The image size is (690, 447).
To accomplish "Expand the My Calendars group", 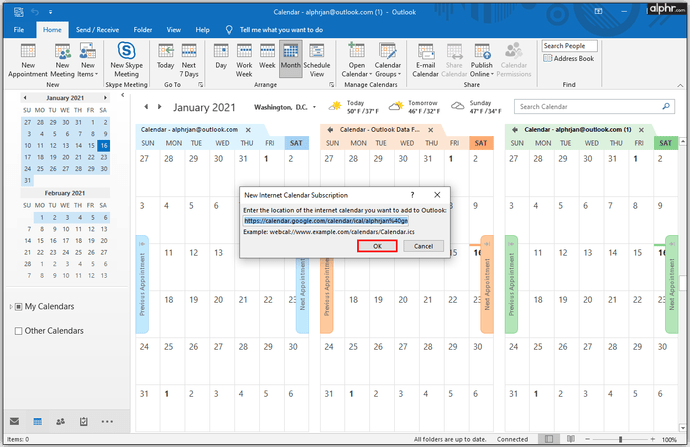I will click(11, 307).
